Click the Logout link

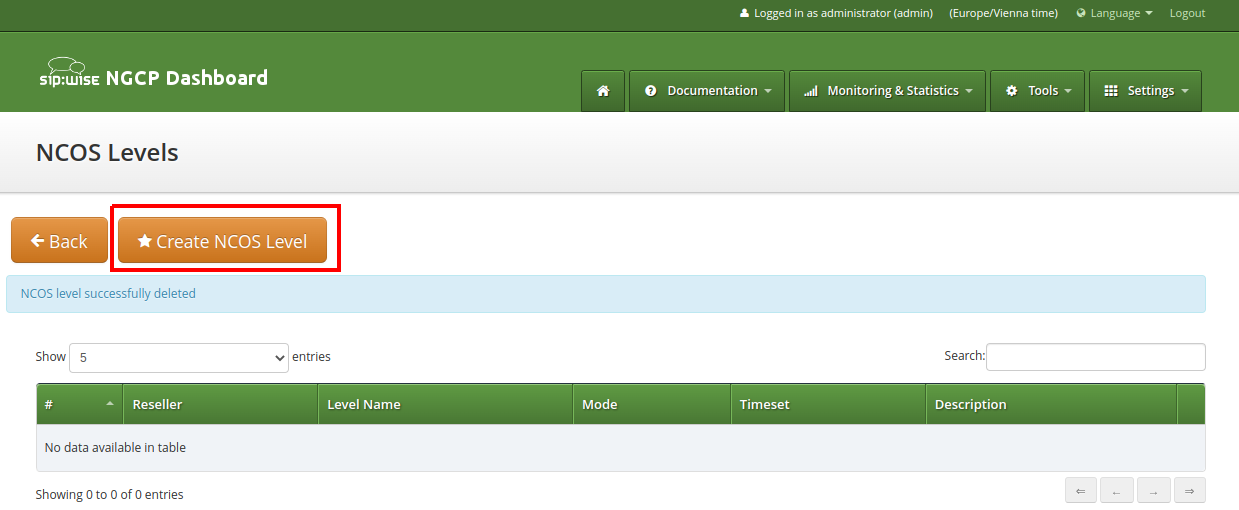click(x=1187, y=14)
